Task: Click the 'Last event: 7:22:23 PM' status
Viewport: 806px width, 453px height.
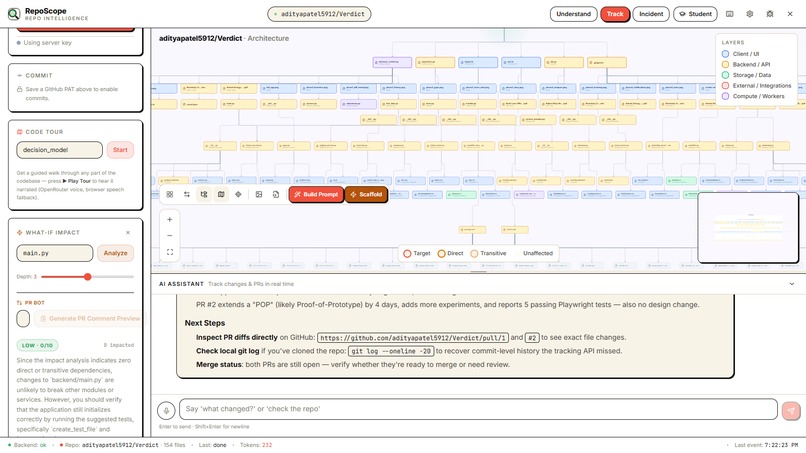Action: click(x=766, y=445)
